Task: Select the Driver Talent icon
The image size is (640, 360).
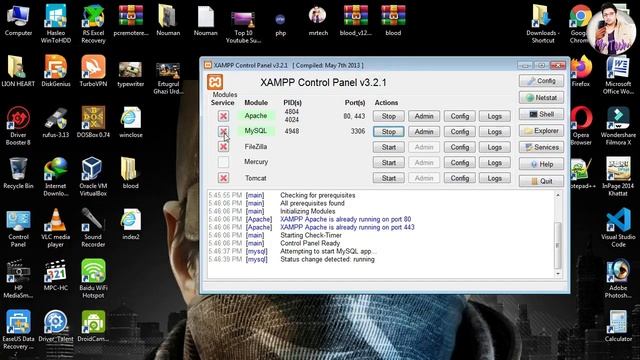Action: [x=56, y=326]
